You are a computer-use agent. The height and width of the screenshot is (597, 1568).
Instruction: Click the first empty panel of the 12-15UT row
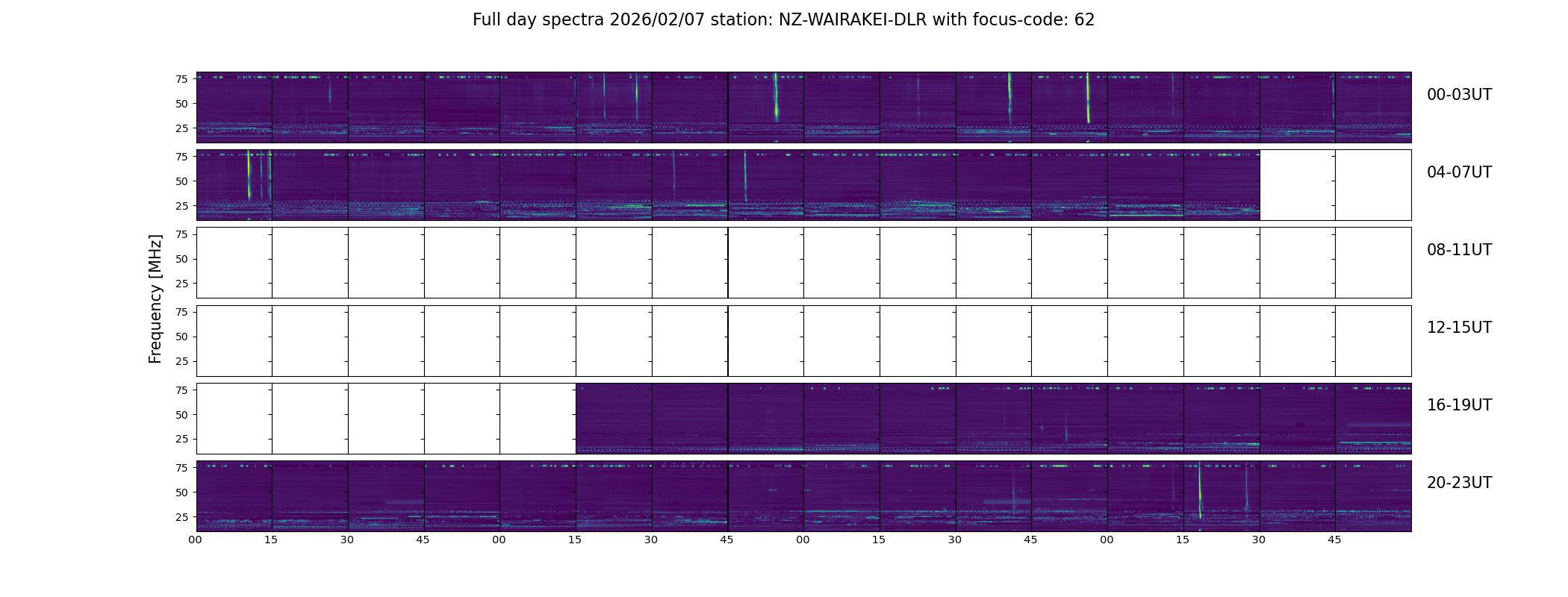click(x=234, y=341)
